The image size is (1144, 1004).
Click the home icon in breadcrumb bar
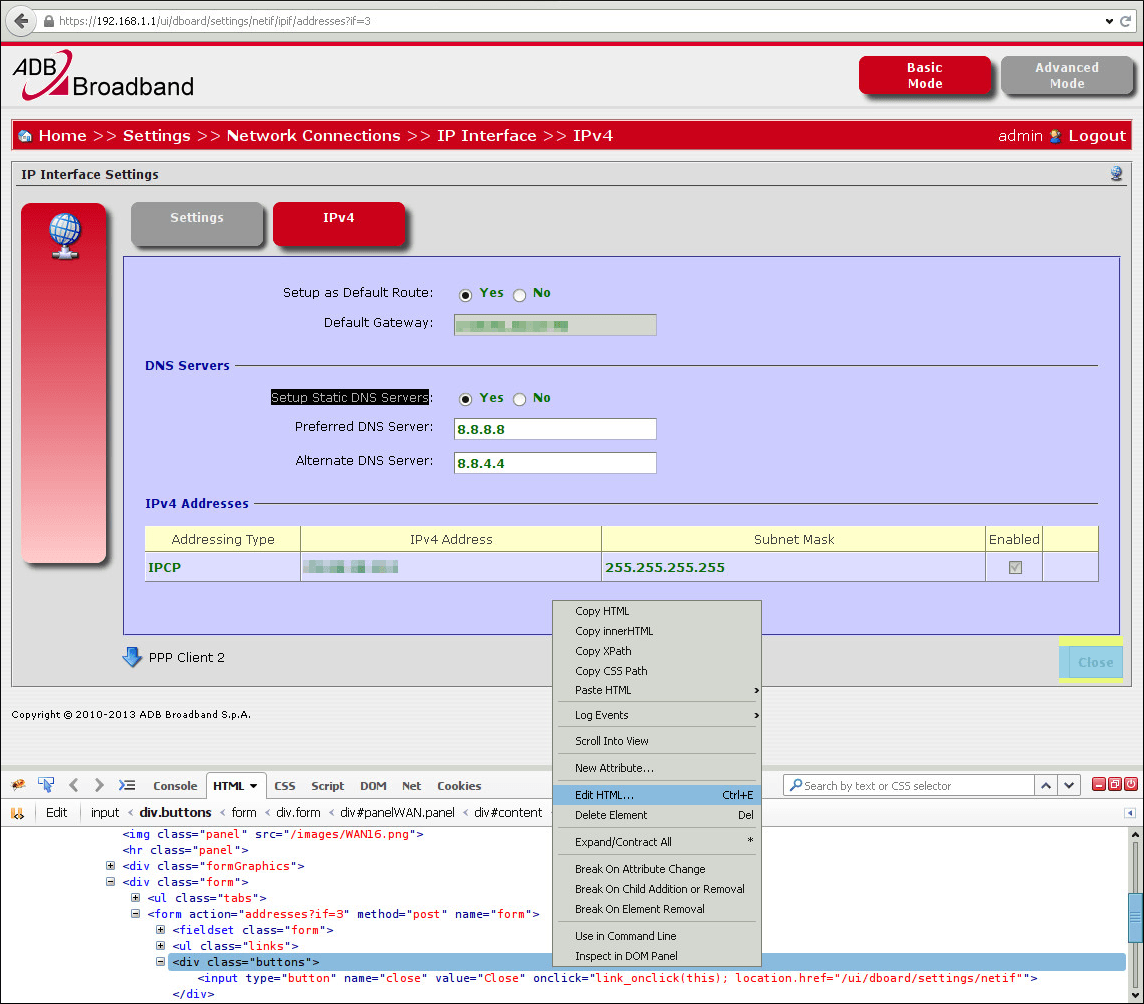click(x=25, y=136)
